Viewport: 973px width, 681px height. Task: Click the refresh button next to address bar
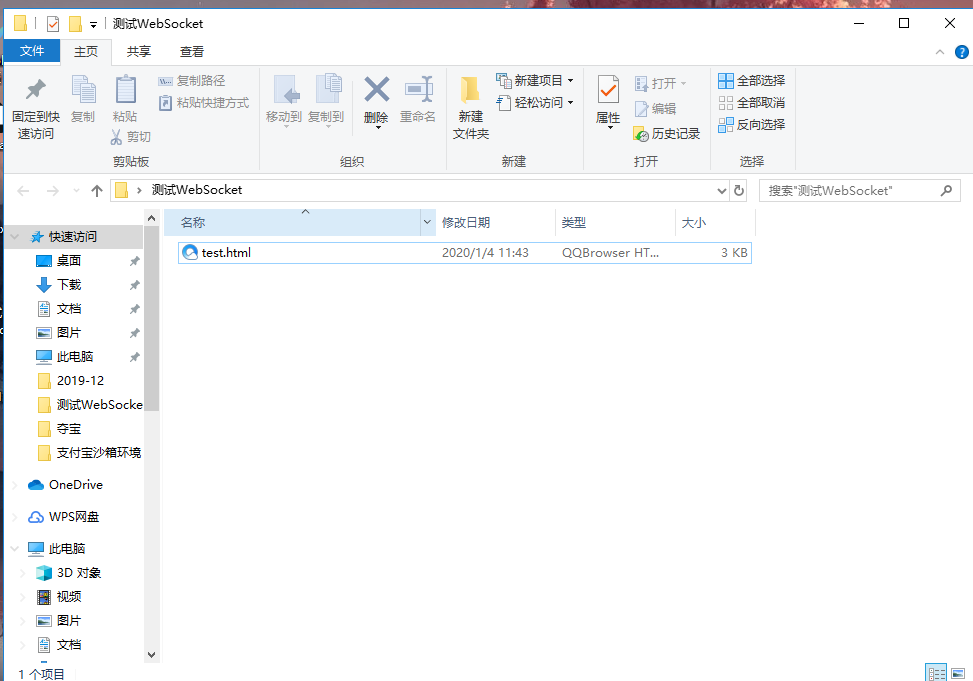[x=738, y=190]
